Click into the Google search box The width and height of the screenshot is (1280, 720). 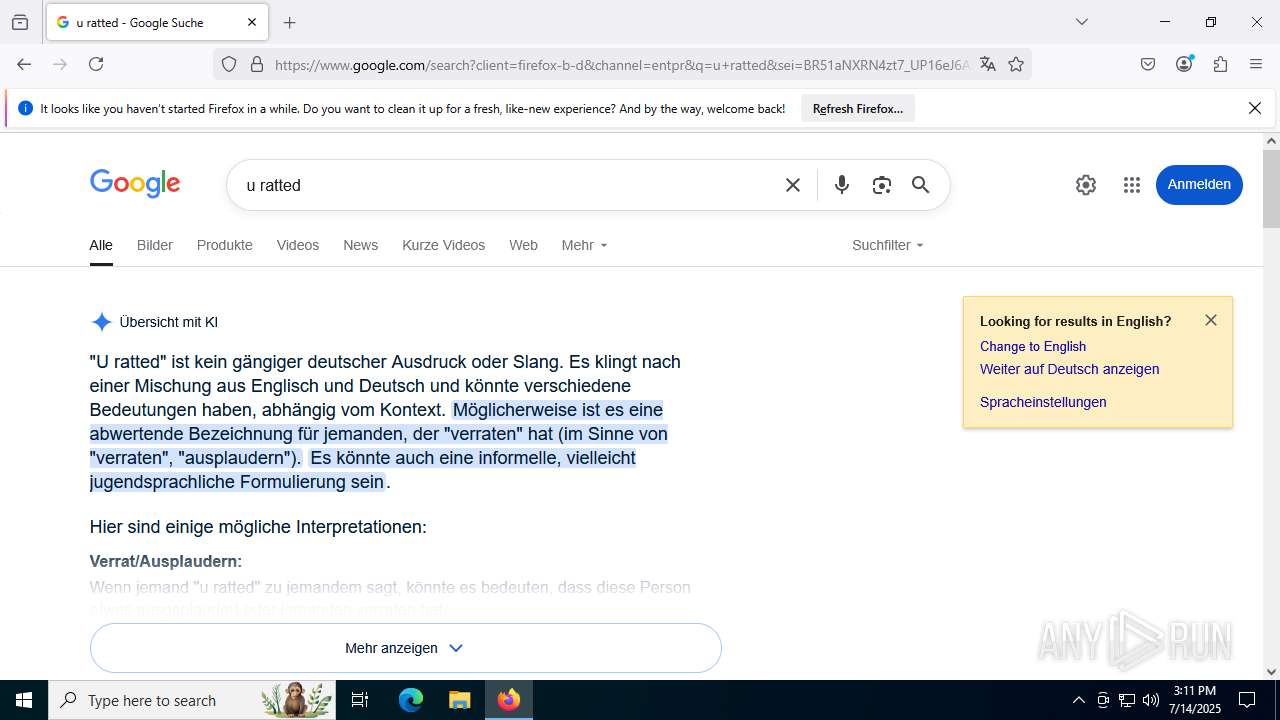(505, 185)
